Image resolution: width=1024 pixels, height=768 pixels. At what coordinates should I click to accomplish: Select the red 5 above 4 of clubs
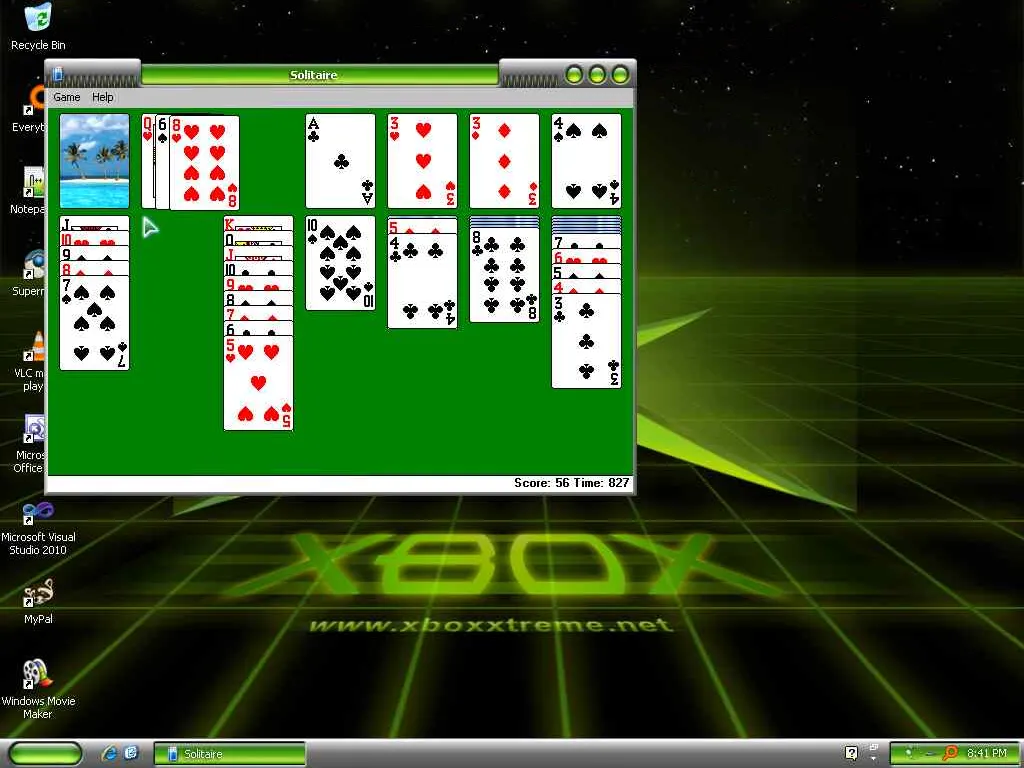[423, 226]
